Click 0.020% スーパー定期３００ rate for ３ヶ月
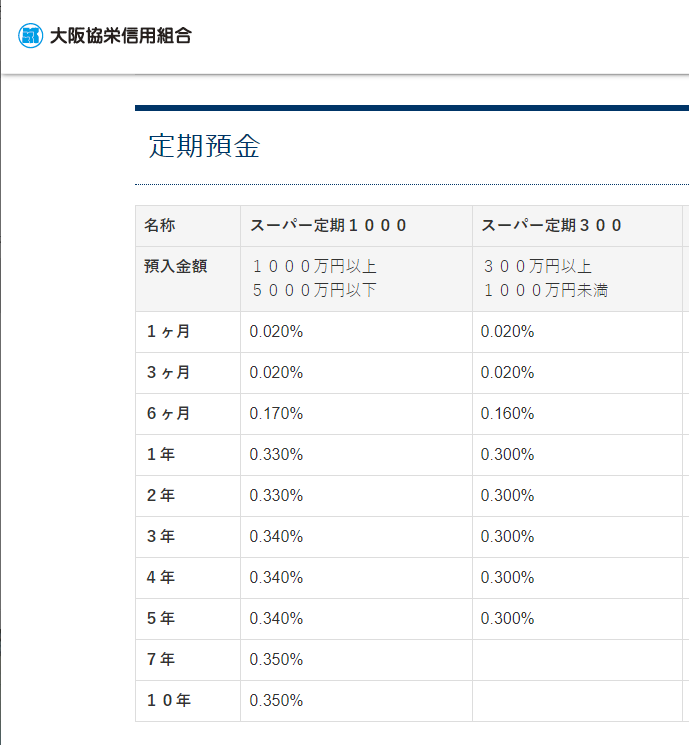This screenshot has height=745, width=689. pyautogui.click(x=507, y=372)
